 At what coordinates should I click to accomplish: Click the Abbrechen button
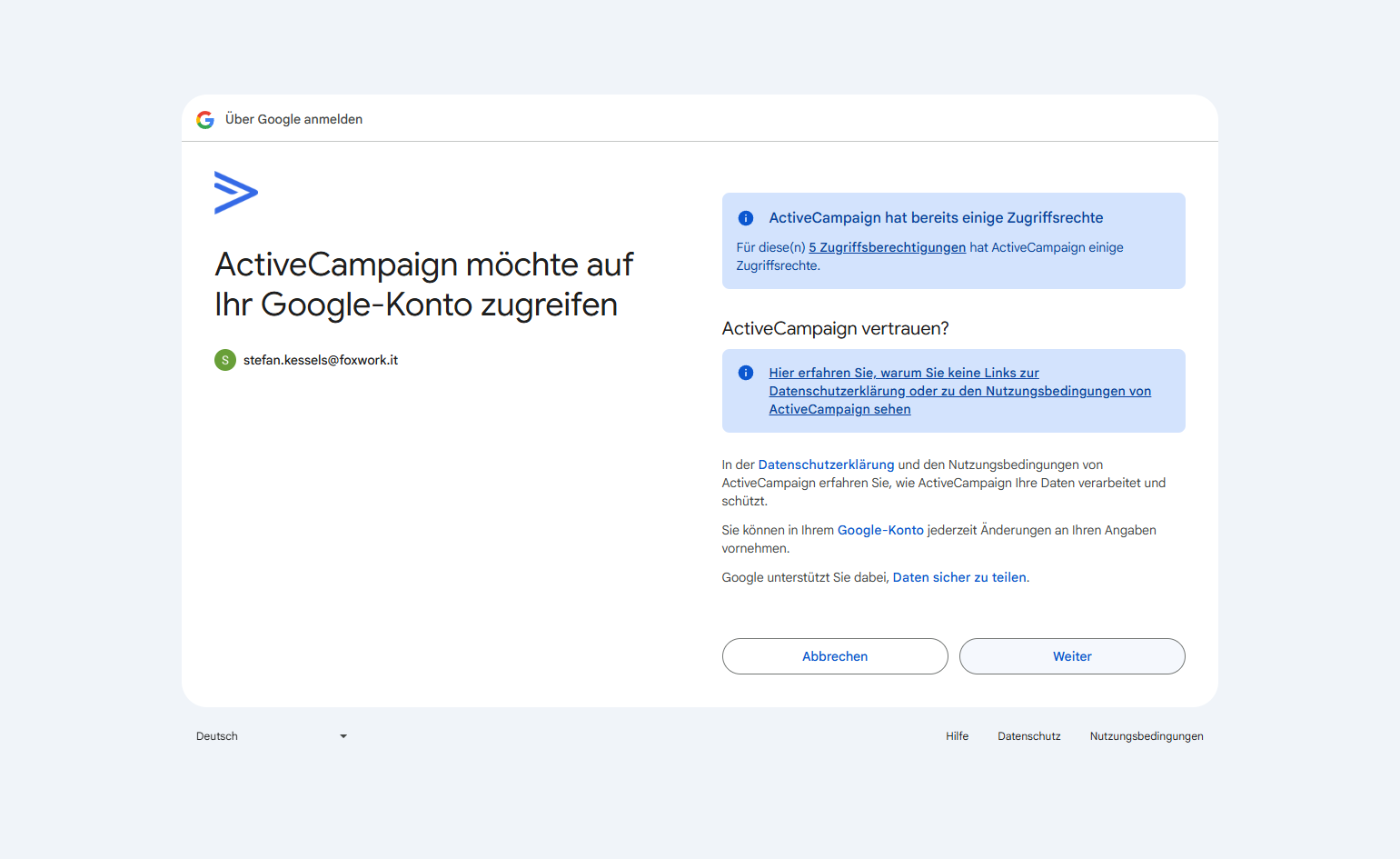coord(835,656)
